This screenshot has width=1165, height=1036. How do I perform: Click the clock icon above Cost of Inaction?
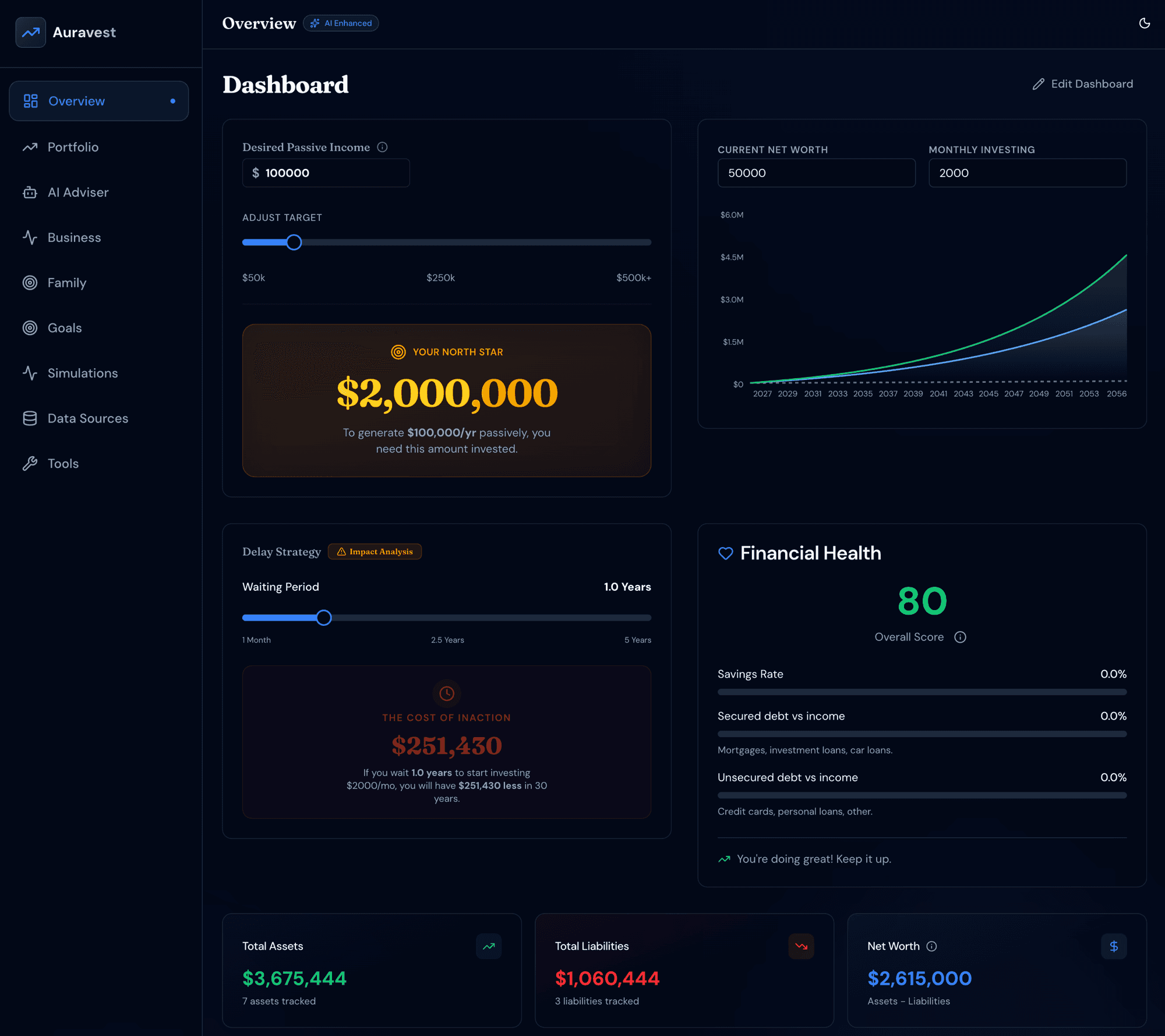point(447,693)
